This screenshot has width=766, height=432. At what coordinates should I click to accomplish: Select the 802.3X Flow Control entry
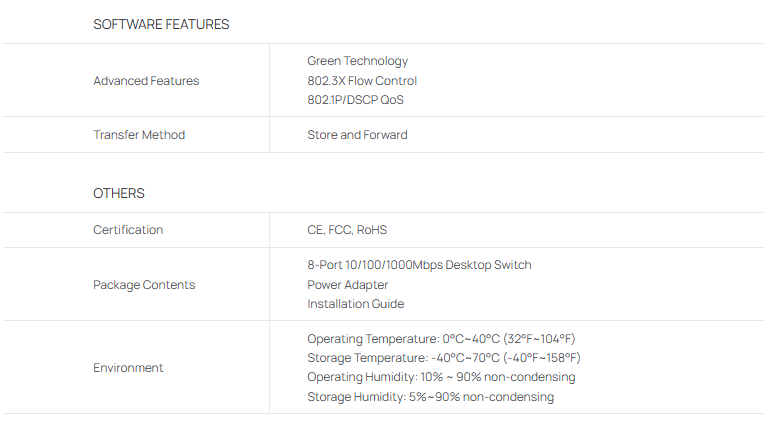362,81
